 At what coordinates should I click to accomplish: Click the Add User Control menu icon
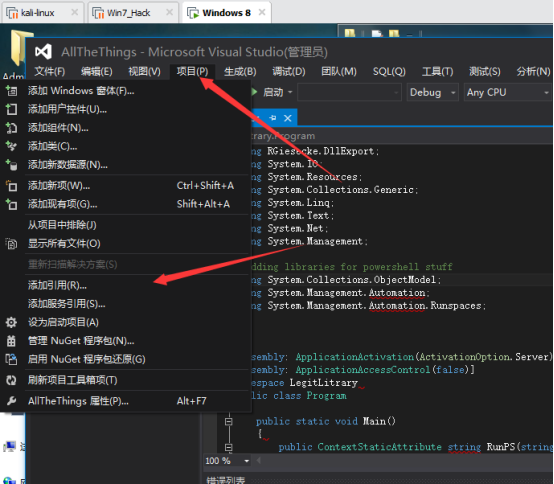point(11,109)
